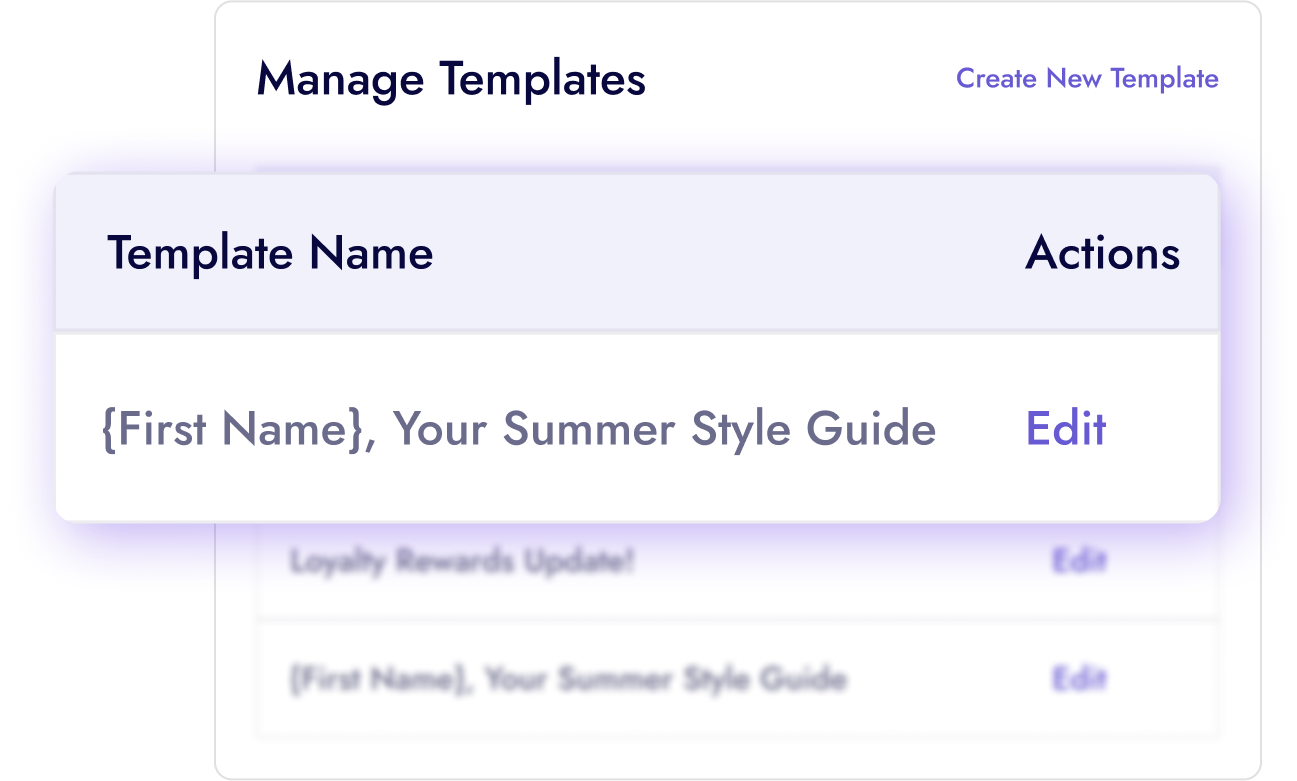
Task: Click Edit on the bottom Summer Style Guide row
Action: tap(1078, 678)
